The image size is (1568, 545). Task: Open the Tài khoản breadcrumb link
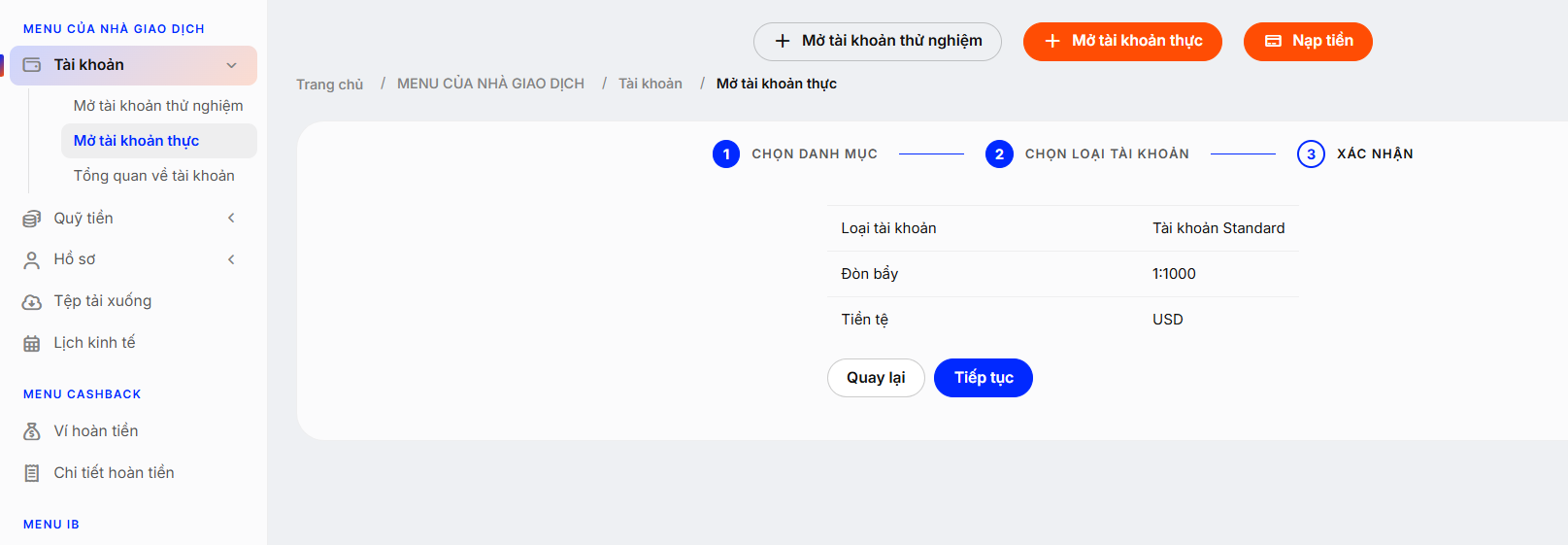(x=651, y=84)
